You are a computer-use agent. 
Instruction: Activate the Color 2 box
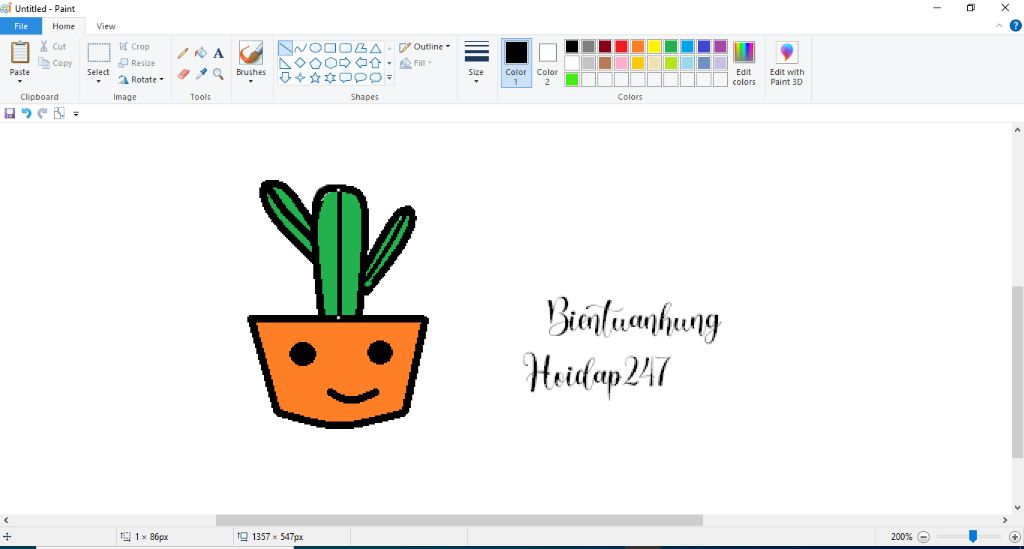[547, 63]
